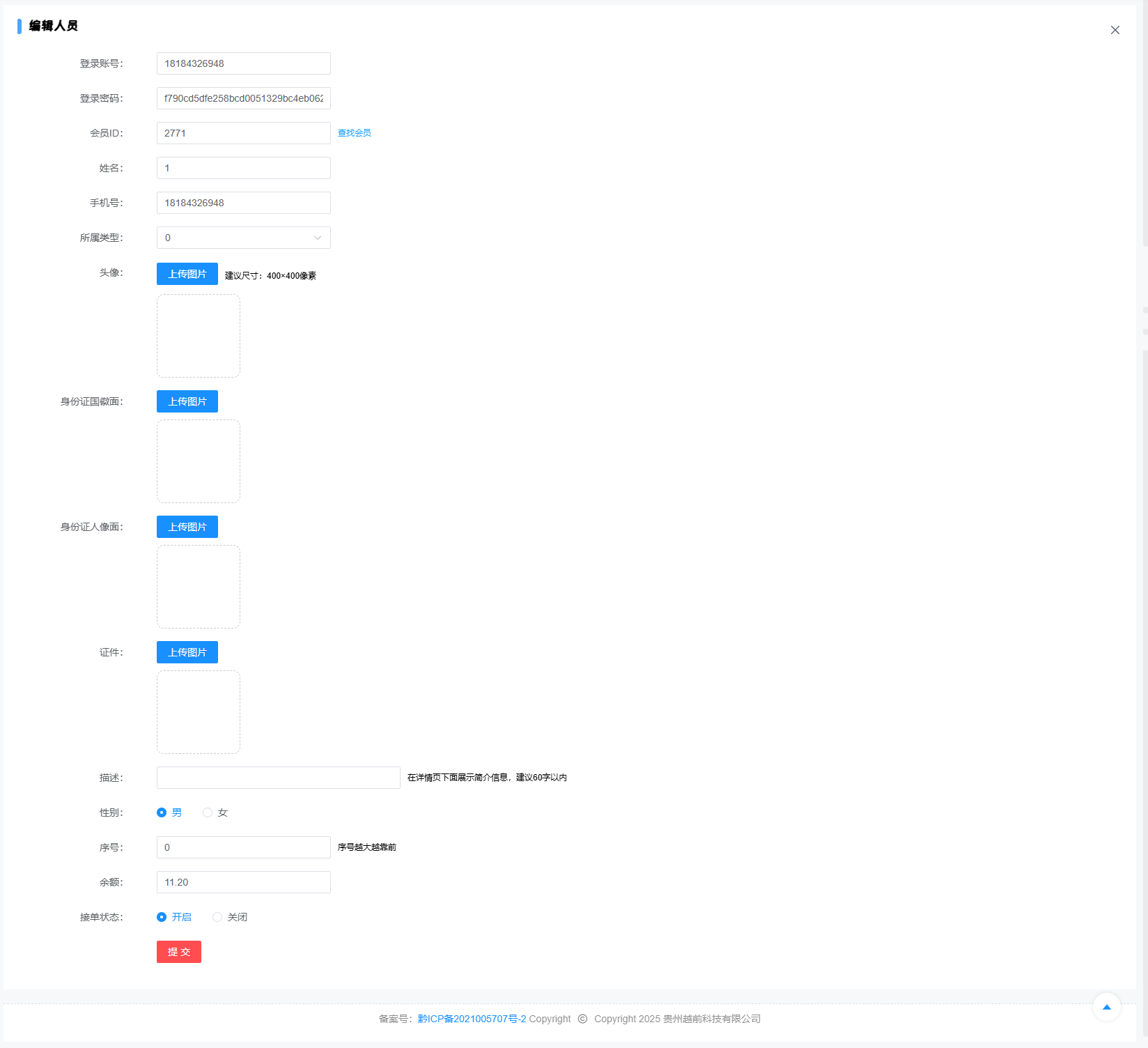Close the 编辑人员 dialog with X icon
Screen dimensions: 1148x1048
(1115, 30)
